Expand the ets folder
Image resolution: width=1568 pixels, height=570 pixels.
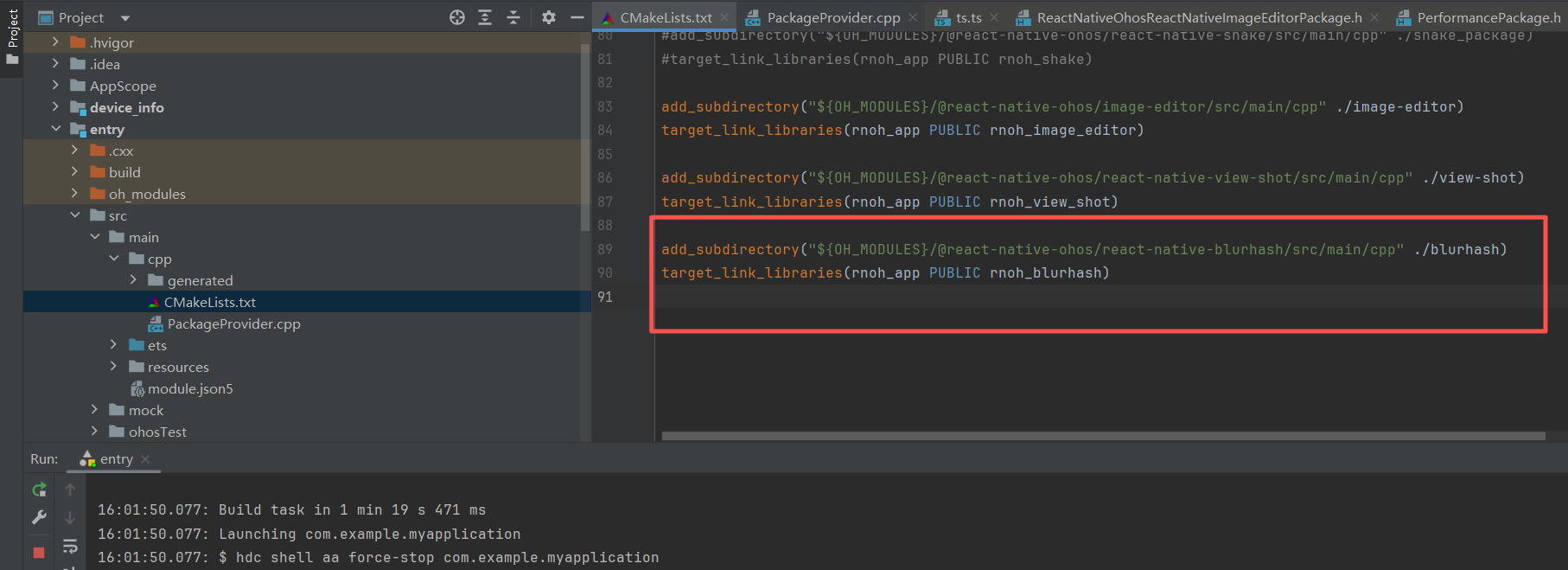113,344
